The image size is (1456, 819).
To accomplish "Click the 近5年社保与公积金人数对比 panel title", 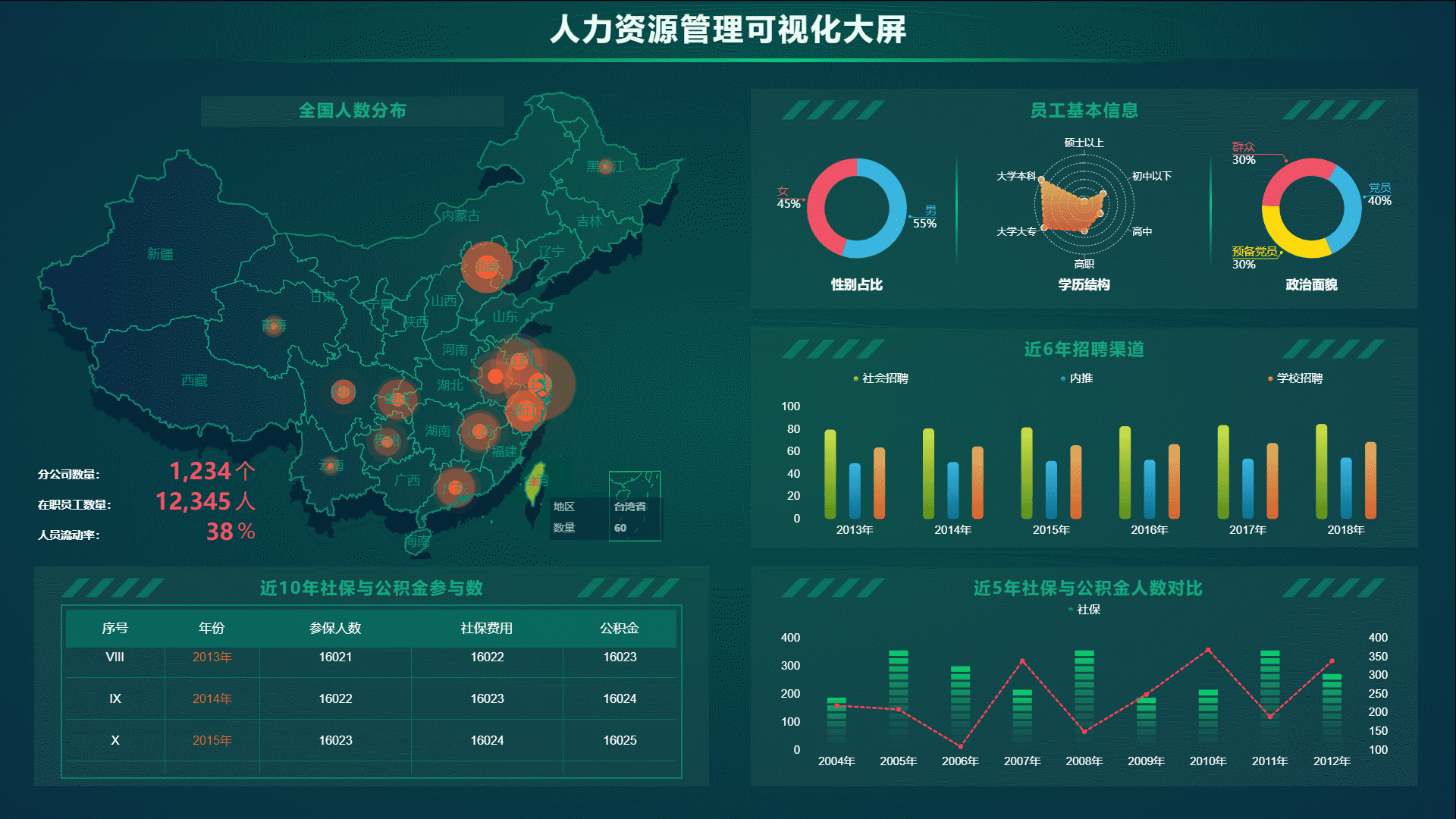I will coord(1088,588).
